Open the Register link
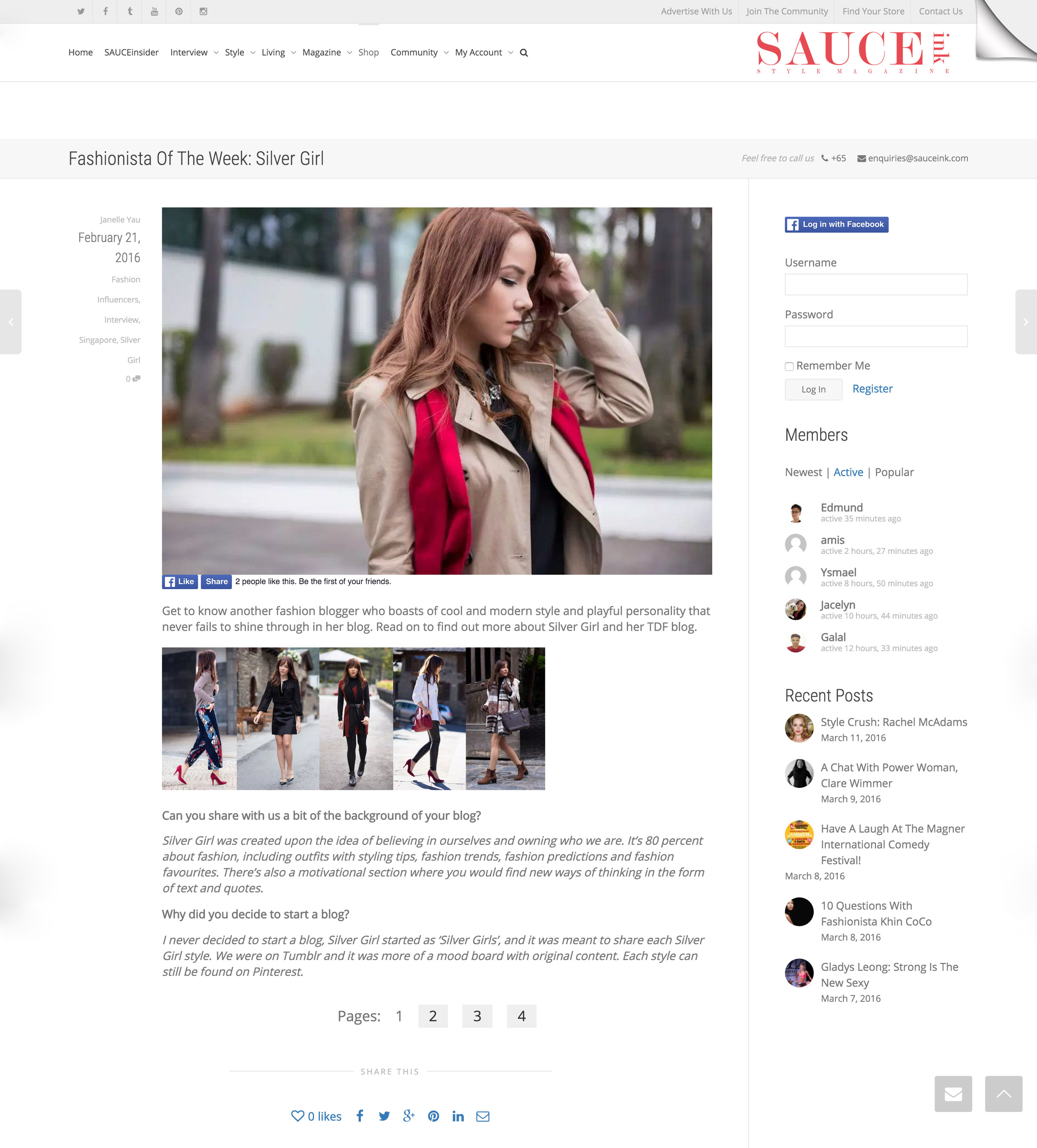 [872, 388]
